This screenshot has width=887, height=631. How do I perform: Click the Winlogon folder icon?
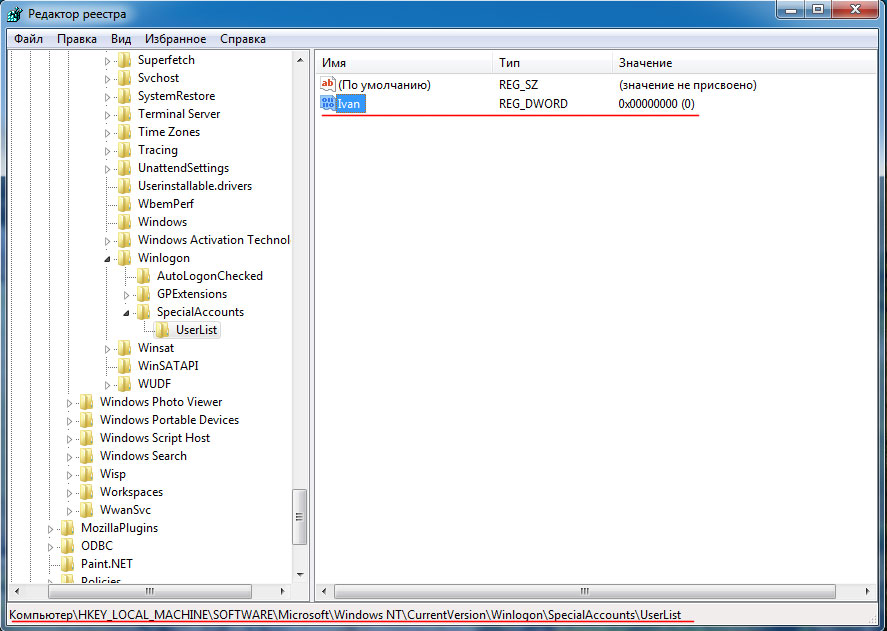click(x=124, y=258)
